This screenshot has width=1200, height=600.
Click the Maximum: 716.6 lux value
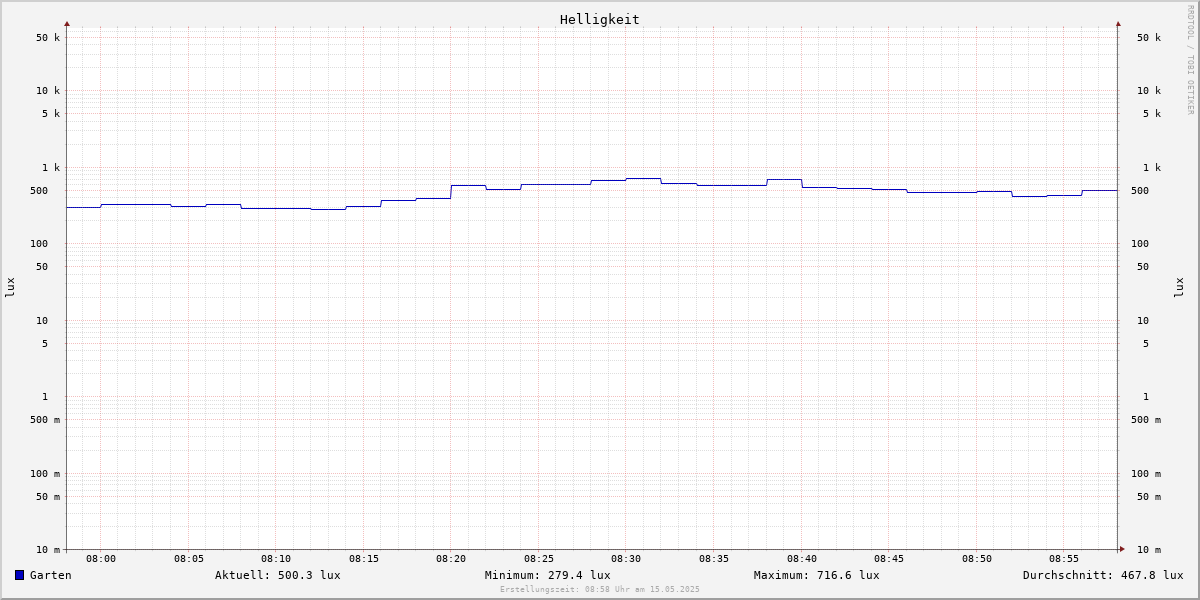(x=817, y=575)
